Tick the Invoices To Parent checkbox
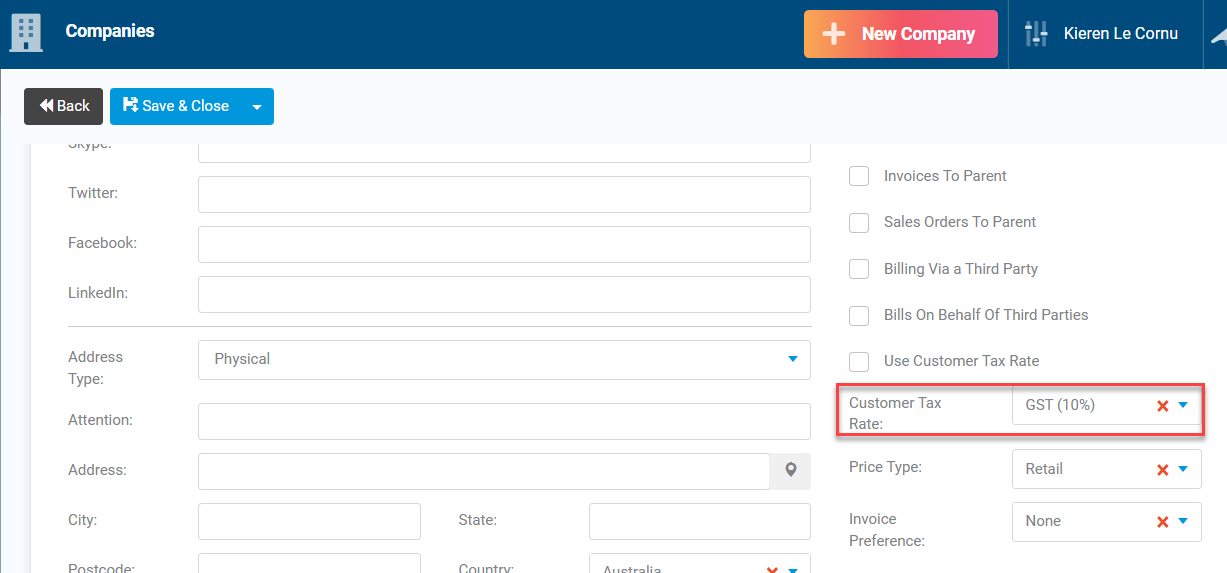Image resolution: width=1227 pixels, height=573 pixels. [x=859, y=176]
